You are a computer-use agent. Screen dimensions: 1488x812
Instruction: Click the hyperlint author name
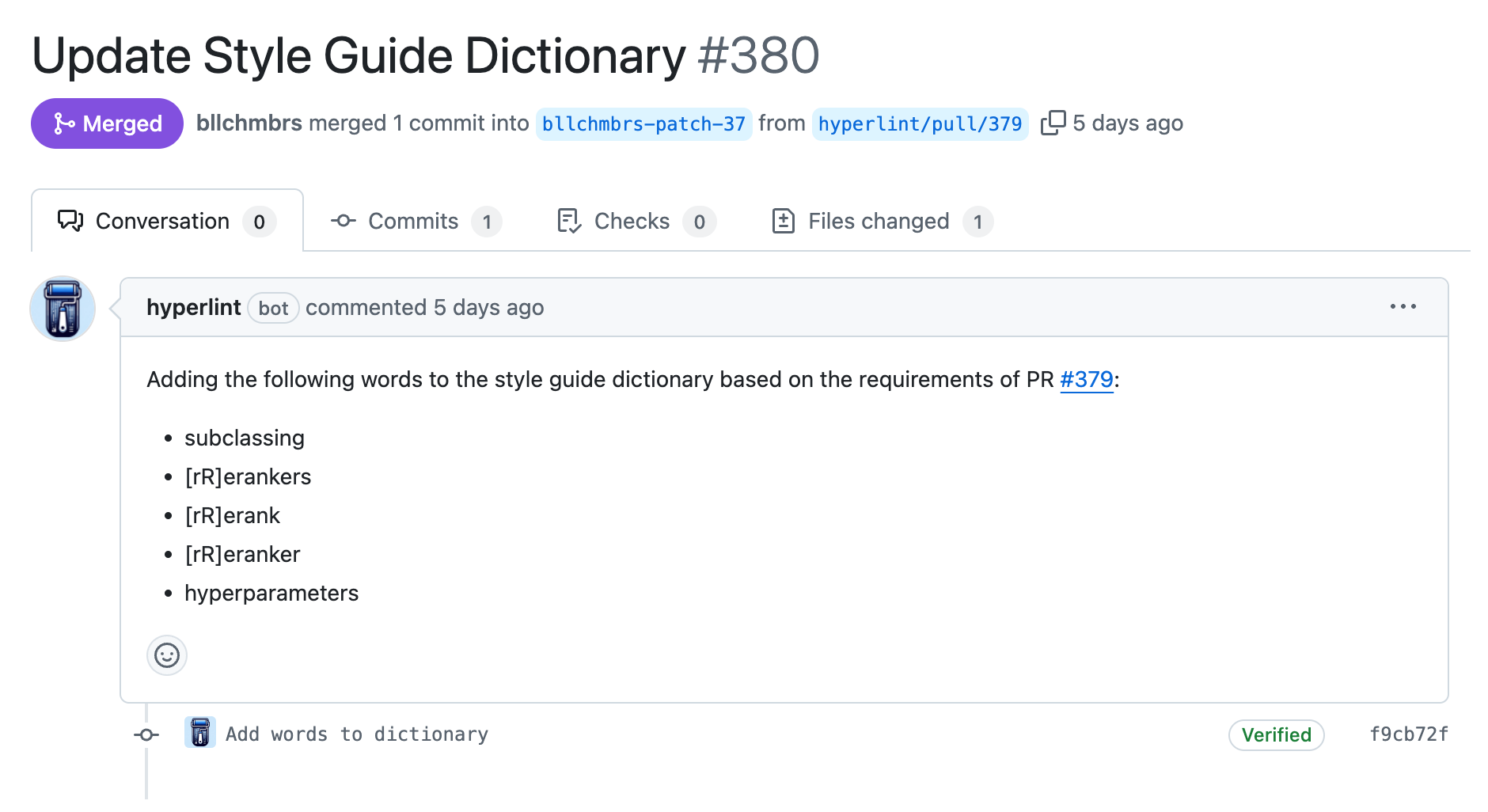tap(193, 307)
